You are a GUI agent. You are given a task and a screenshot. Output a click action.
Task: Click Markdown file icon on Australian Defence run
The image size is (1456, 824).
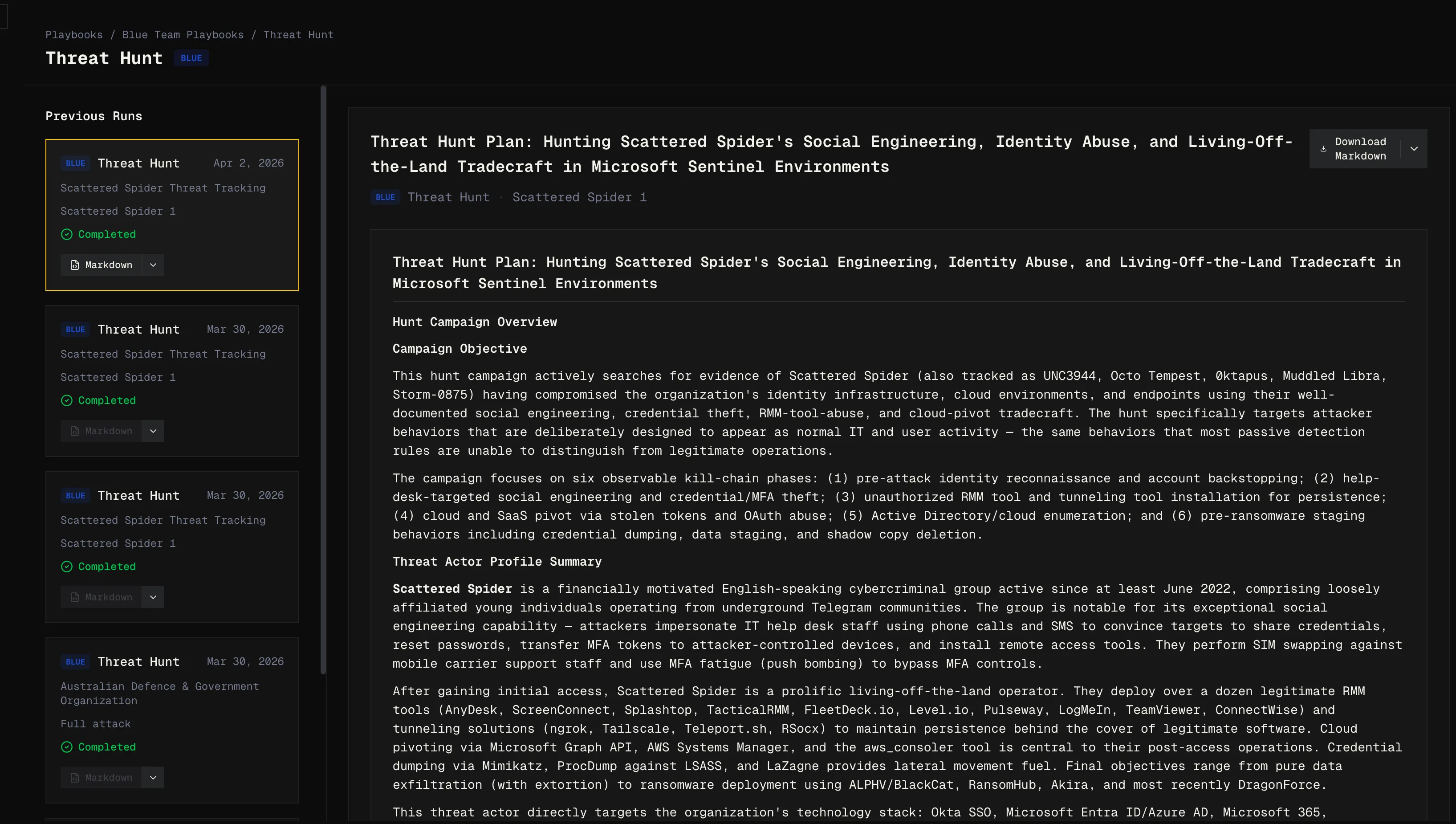coord(75,778)
